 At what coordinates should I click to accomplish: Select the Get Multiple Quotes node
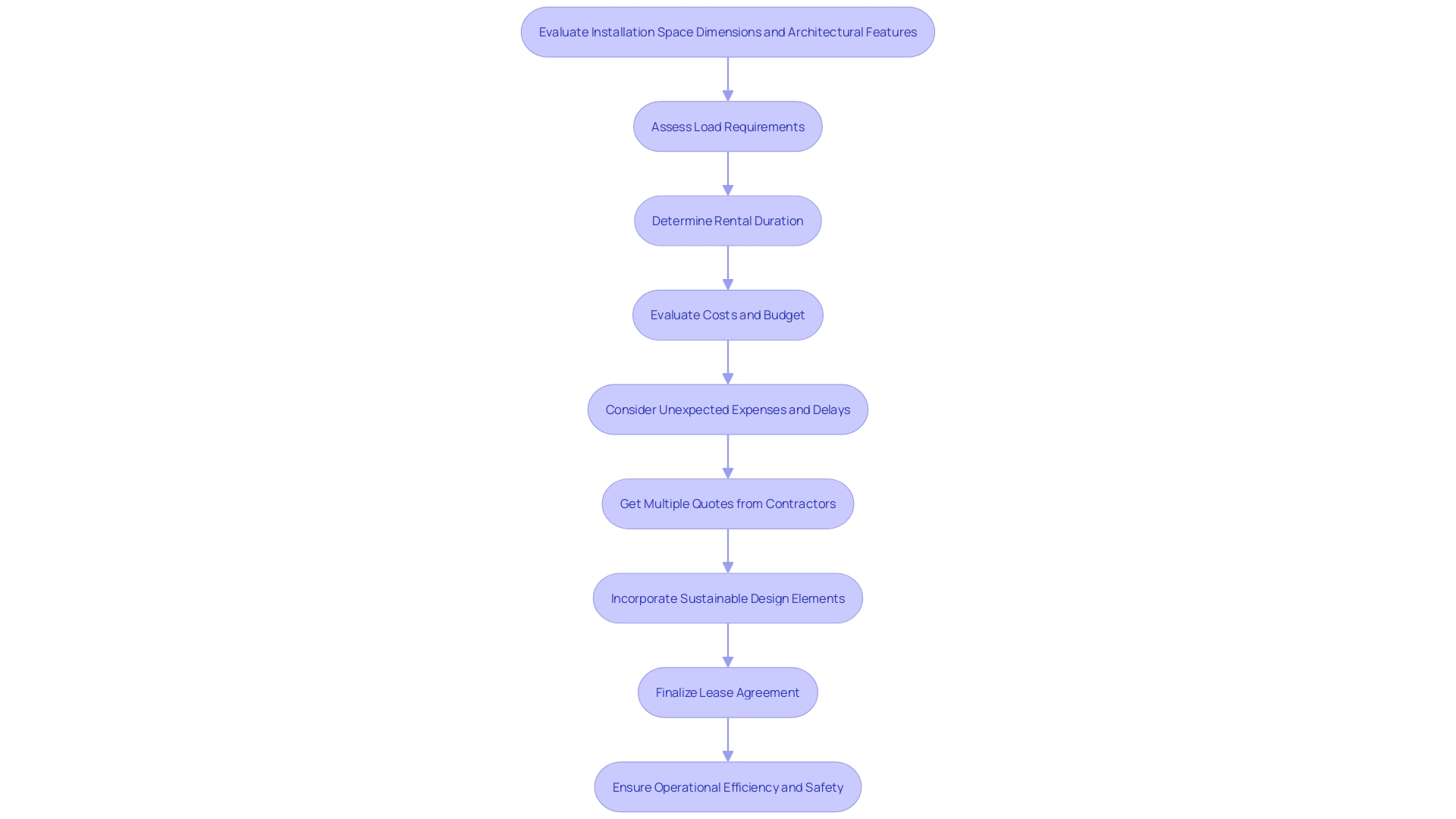click(727, 503)
